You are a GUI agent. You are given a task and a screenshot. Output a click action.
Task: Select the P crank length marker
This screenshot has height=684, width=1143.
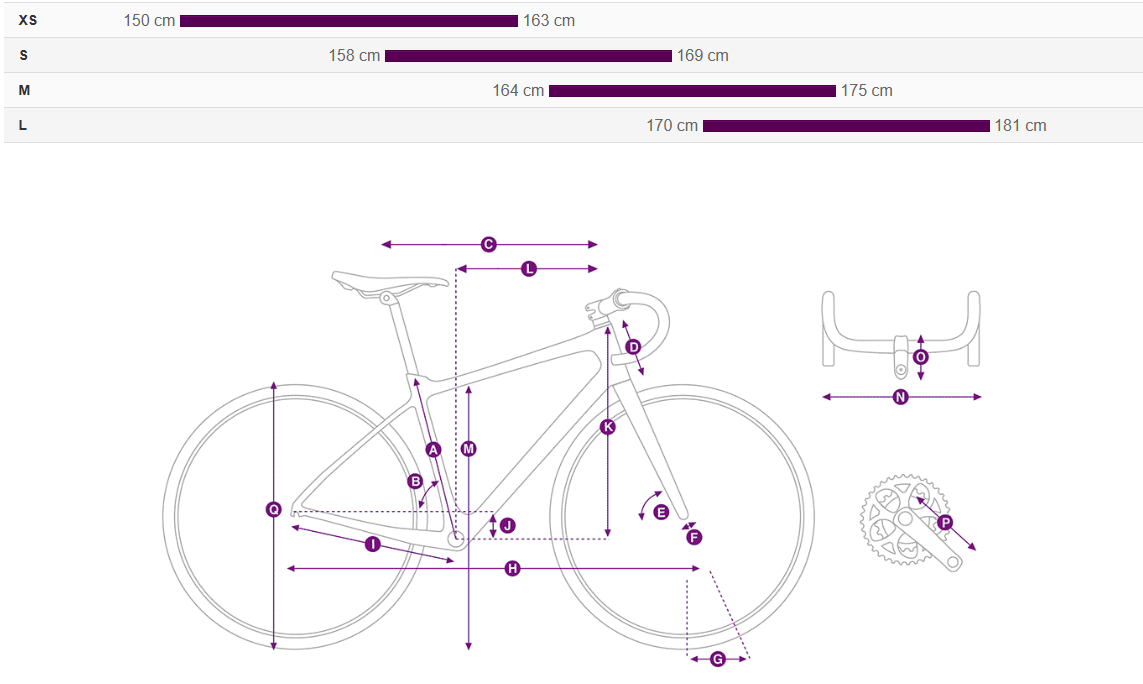click(x=945, y=523)
